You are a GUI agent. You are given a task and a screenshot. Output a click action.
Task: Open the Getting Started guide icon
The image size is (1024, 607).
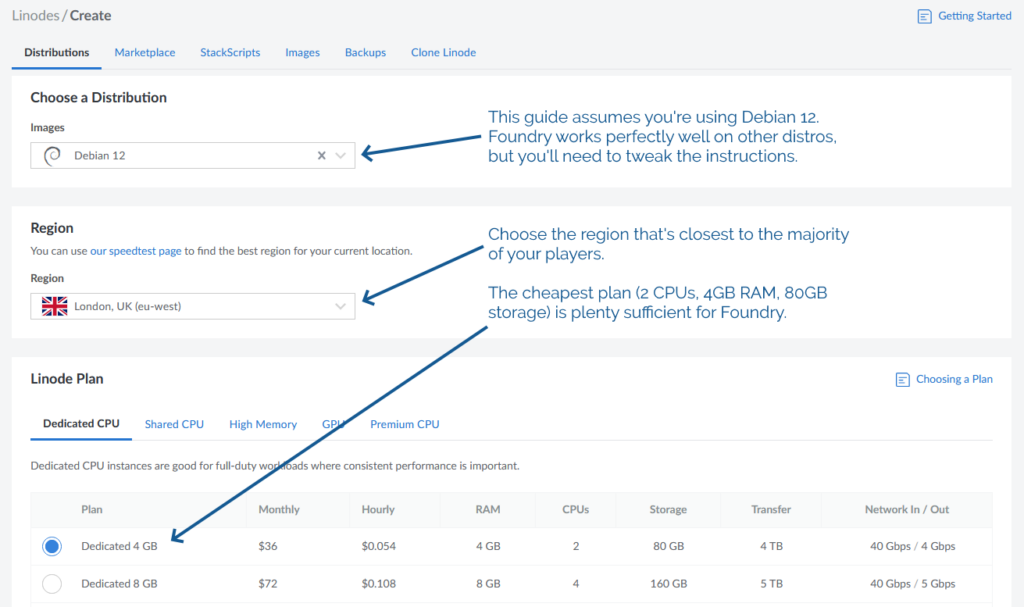[923, 16]
